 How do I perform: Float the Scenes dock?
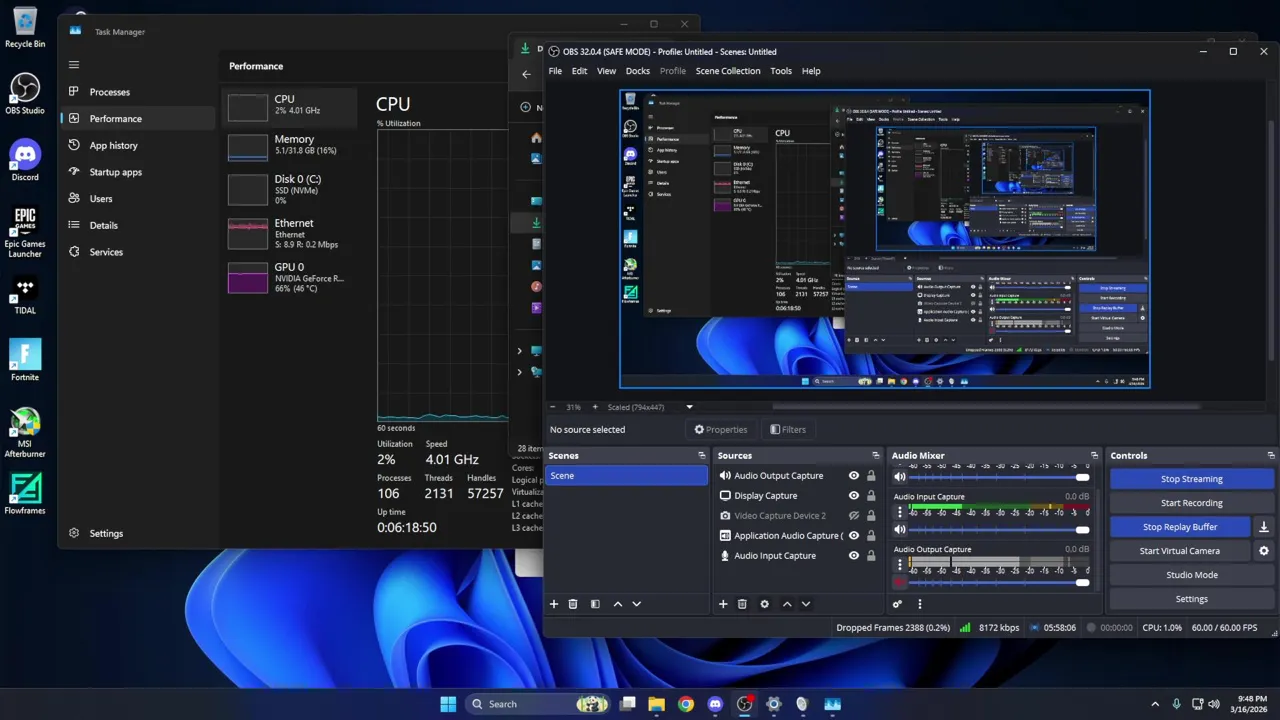[702, 455]
